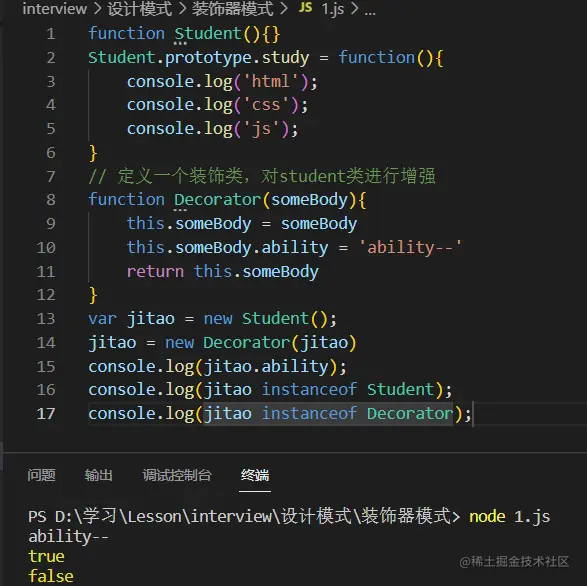The image size is (587, 586).
Task: Open the 装饰器模式 breadcrumb folder
Action: click(x=232, y=8)
